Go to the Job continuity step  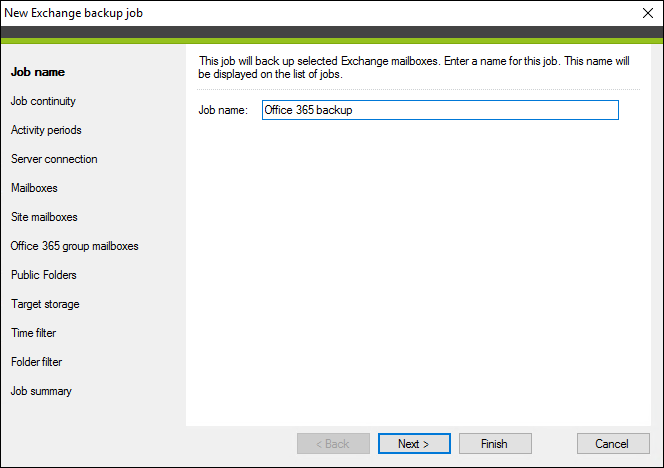click(x=43, y=101)
